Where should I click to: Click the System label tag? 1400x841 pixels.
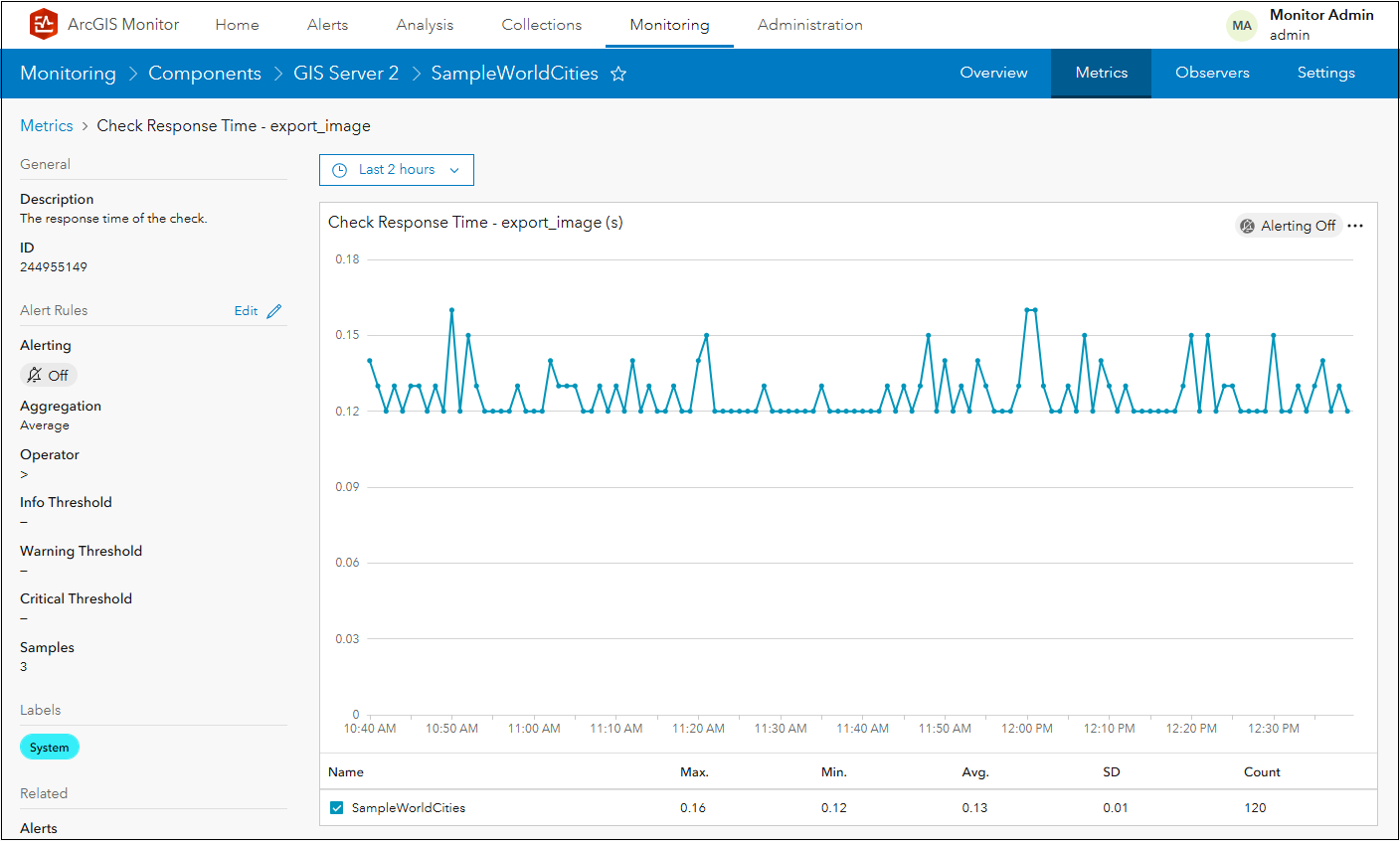point(50,748)
